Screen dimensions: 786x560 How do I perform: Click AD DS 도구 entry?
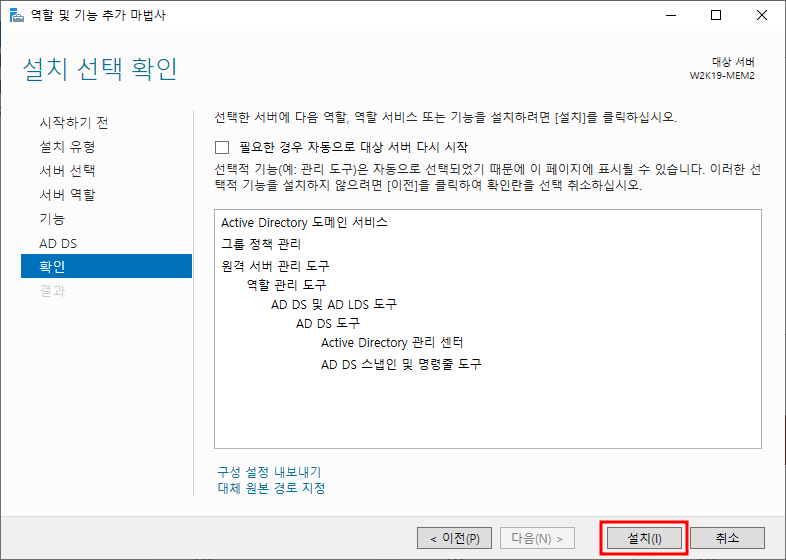328,323
